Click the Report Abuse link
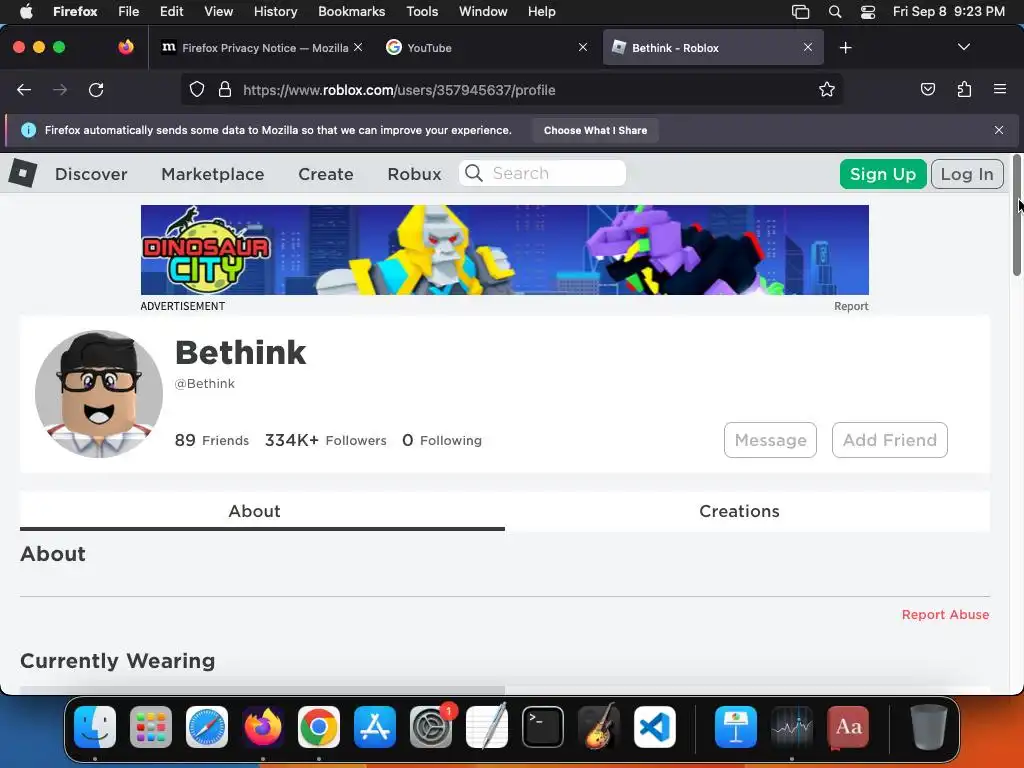 pyautogui.click(x=945, y=615)
